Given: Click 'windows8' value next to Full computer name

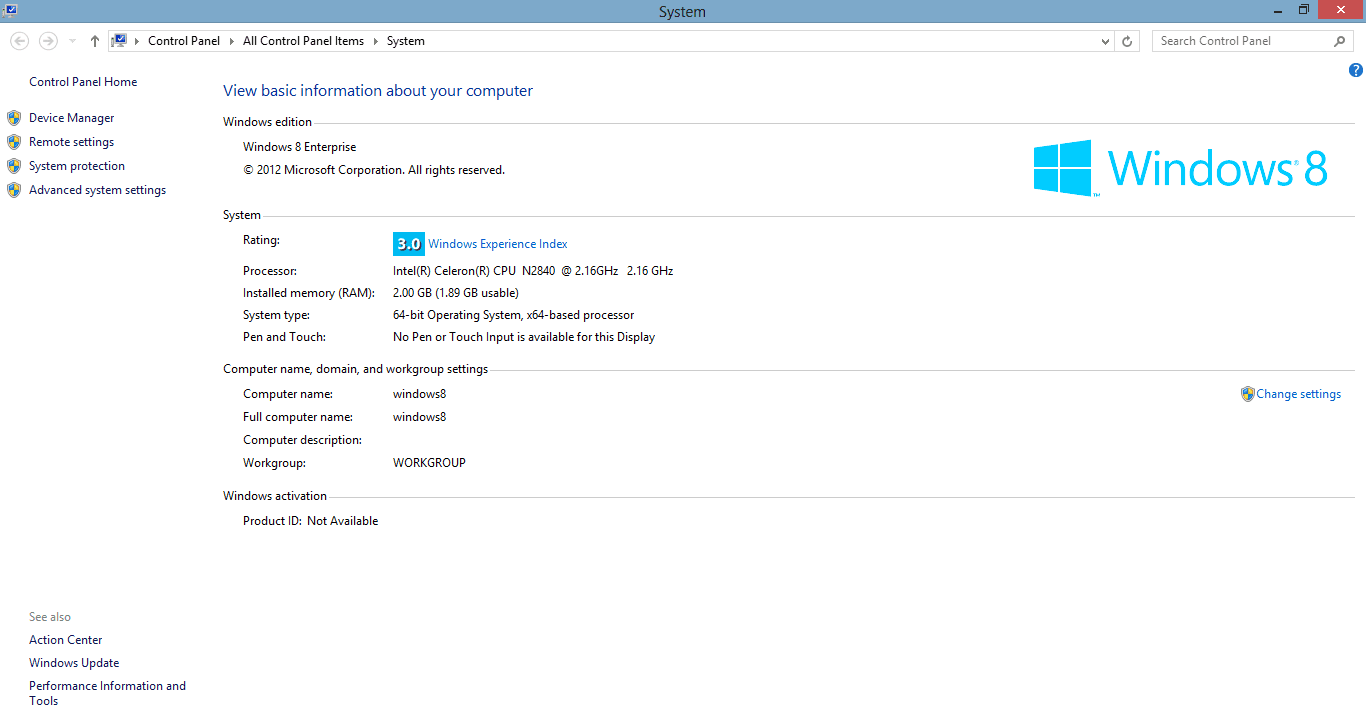Looking at the screenshot, I should 420,417.
